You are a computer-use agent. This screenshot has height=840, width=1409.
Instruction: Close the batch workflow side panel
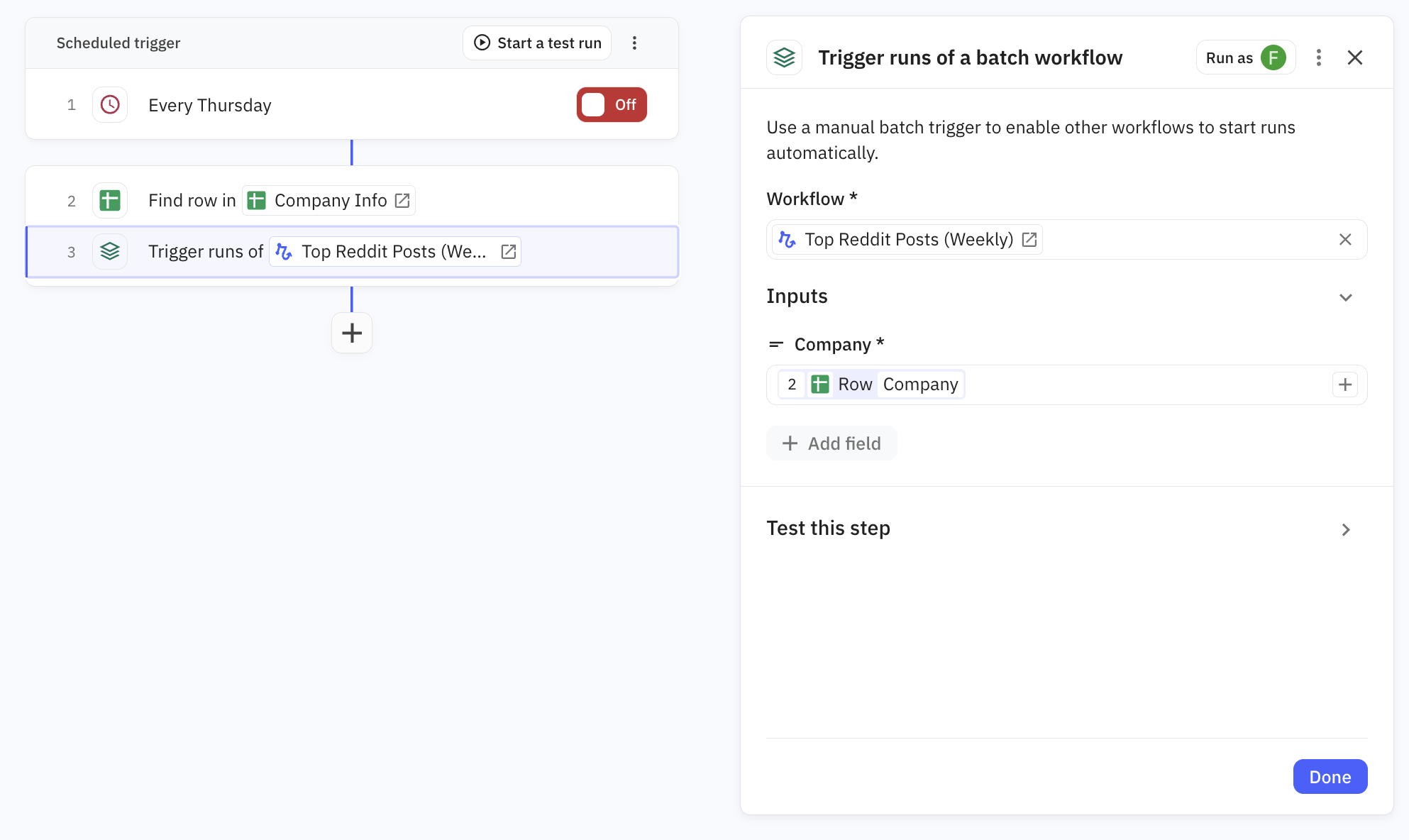pyautogui.click(x=1354, y=57)
